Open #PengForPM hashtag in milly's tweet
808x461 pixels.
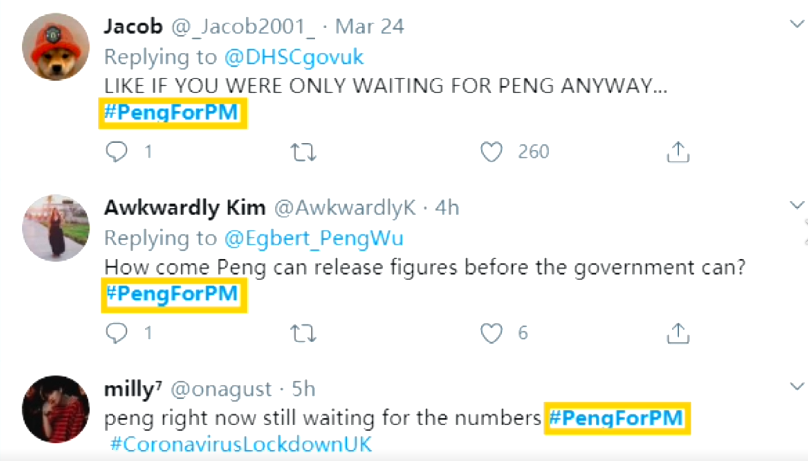[616, 418]
